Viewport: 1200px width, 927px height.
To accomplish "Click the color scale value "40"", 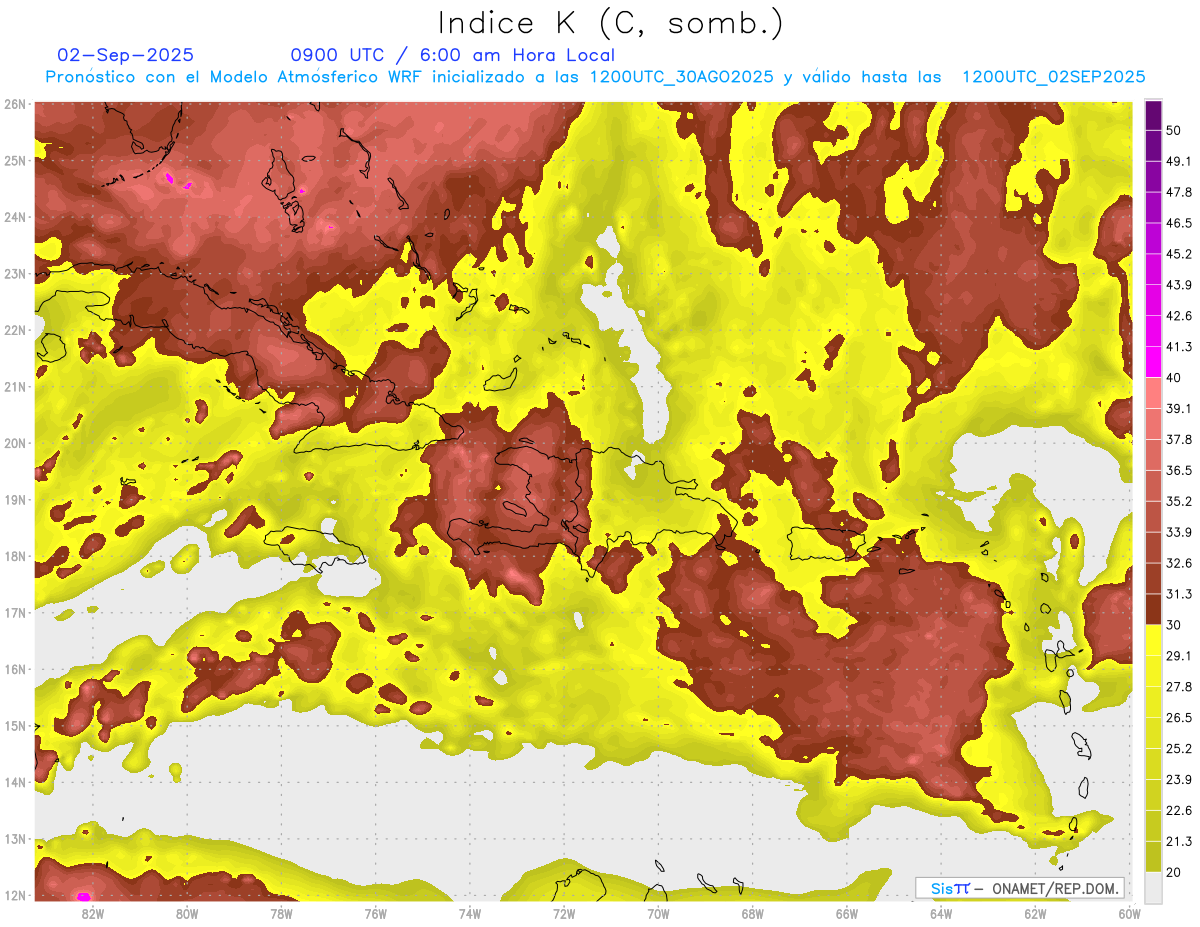I will pos(1174,378).
